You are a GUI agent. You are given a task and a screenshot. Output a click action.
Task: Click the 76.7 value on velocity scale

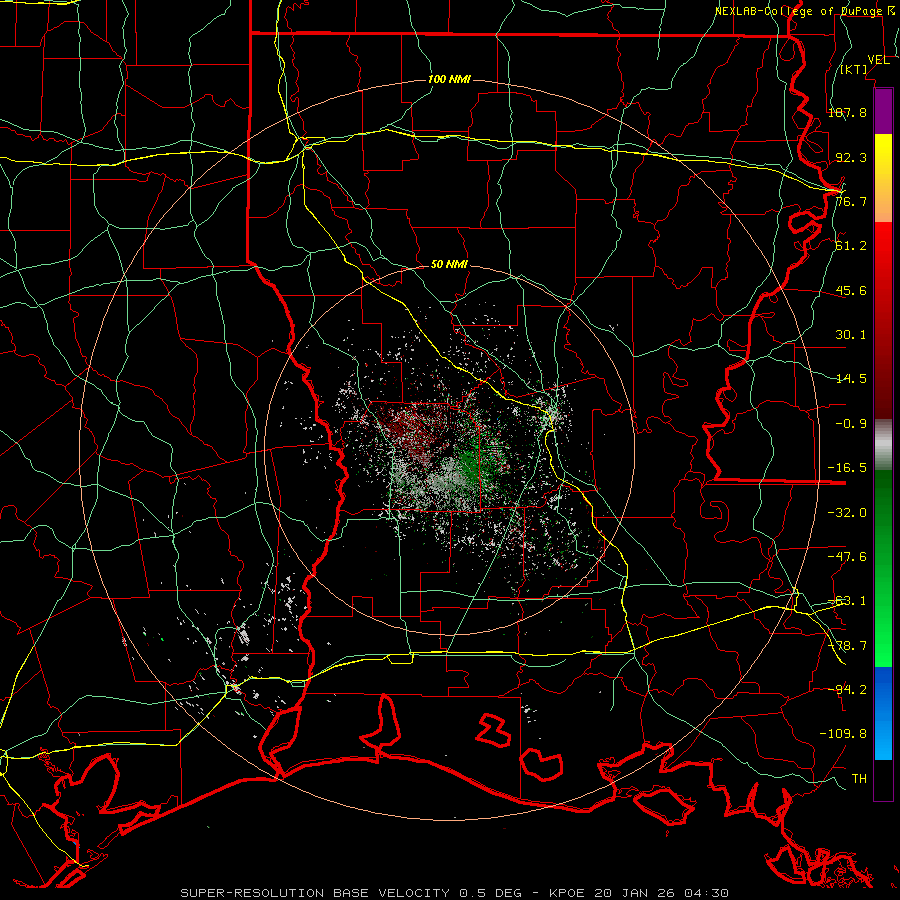point(851,201)
